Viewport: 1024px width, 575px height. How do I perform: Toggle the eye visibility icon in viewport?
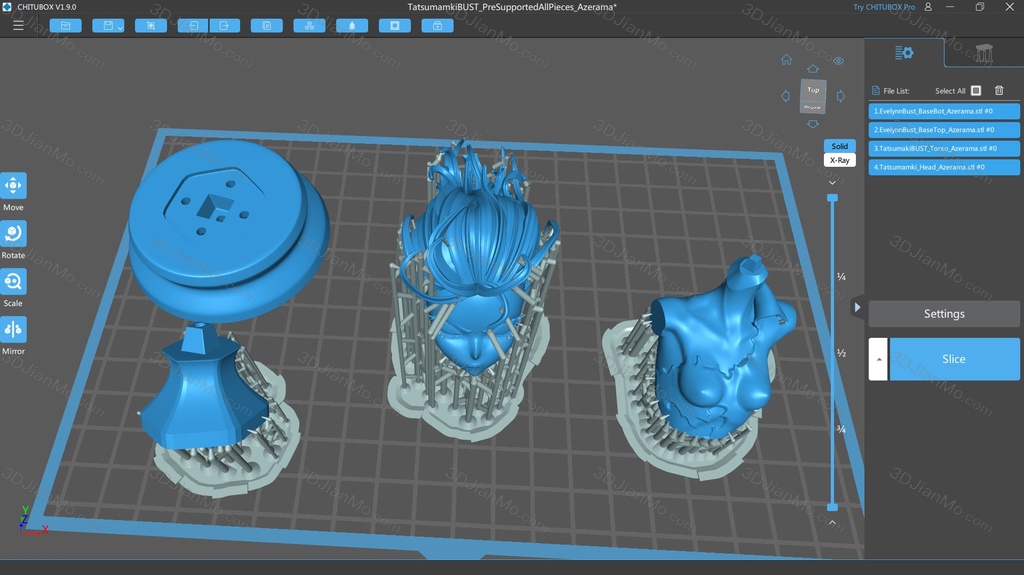(839, 61)
